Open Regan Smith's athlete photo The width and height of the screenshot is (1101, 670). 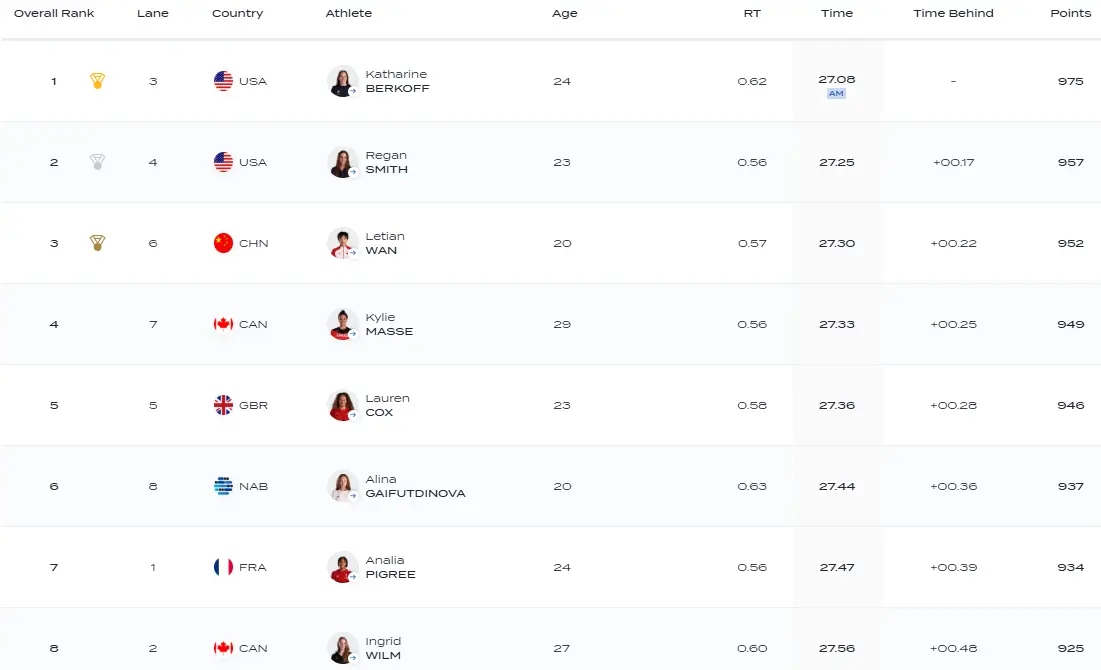342,162
